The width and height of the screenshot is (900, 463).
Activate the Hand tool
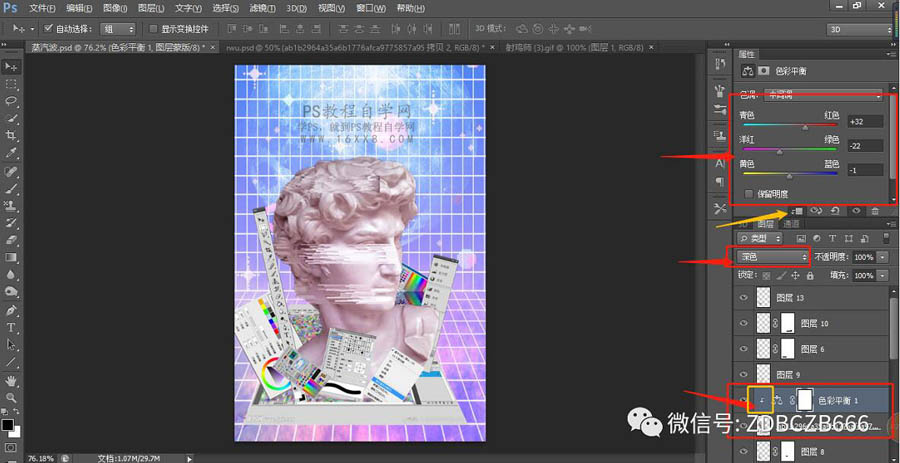pyautogui.click(x=12, y=381)
